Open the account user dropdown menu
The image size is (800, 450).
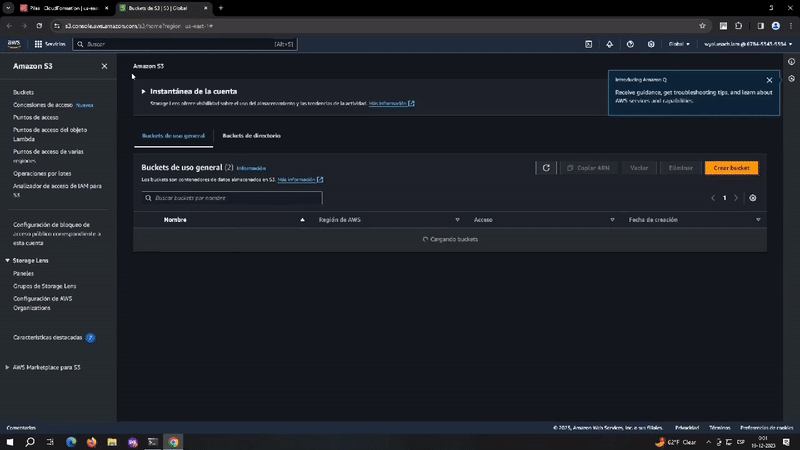coord(748,44)
